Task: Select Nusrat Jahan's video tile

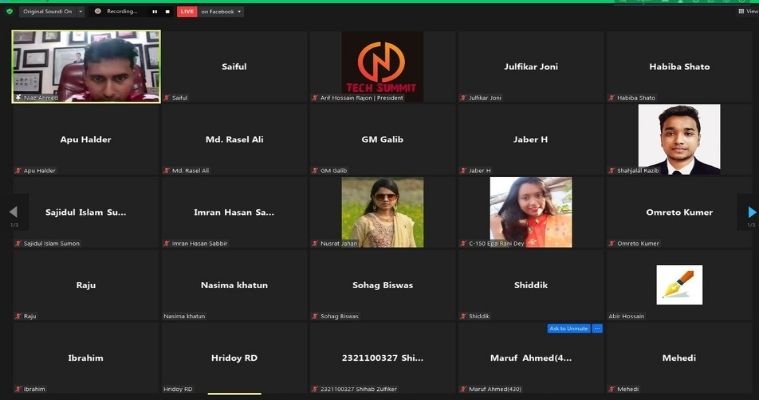Action: coord(382,212)
